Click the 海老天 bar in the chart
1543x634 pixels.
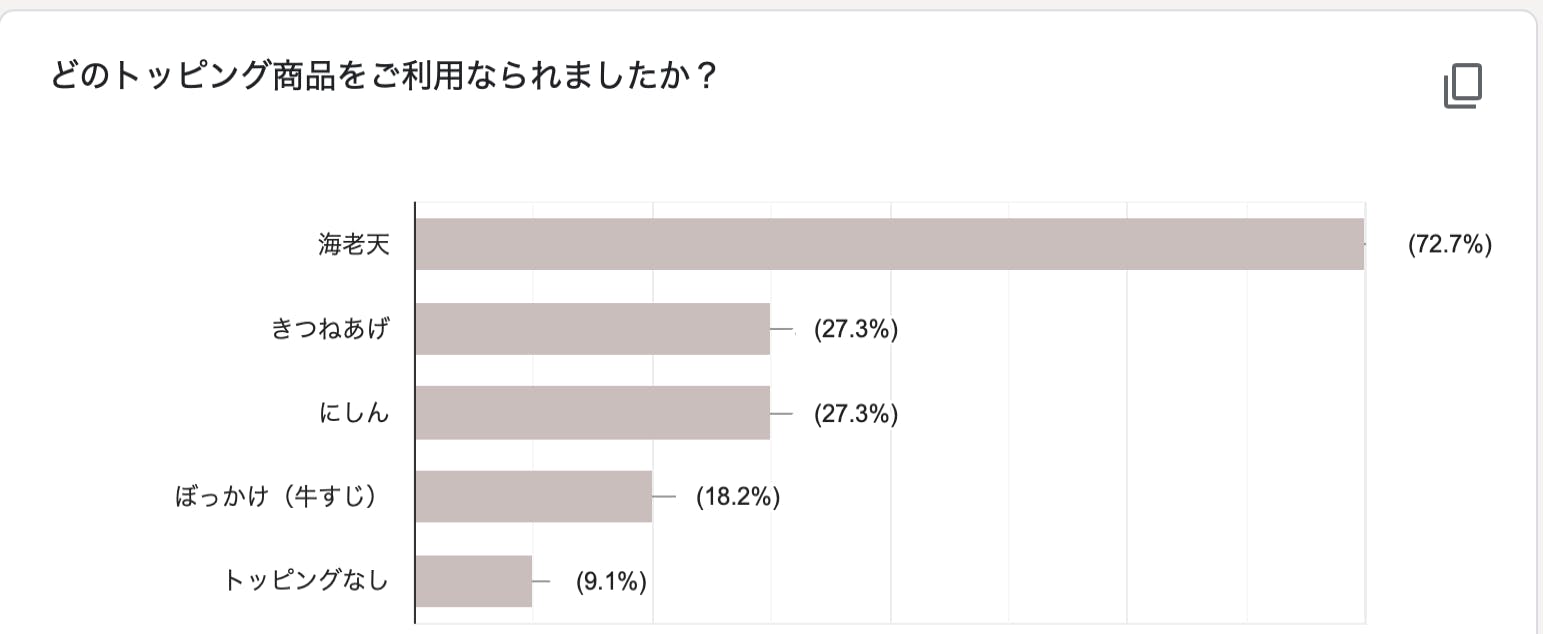[889, 244]
